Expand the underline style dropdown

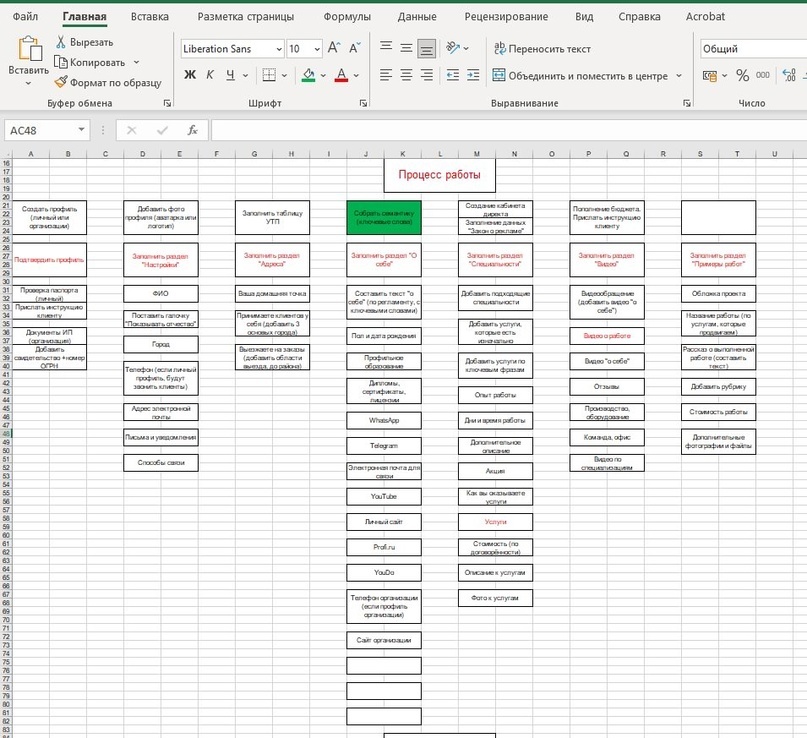[245, 76]
